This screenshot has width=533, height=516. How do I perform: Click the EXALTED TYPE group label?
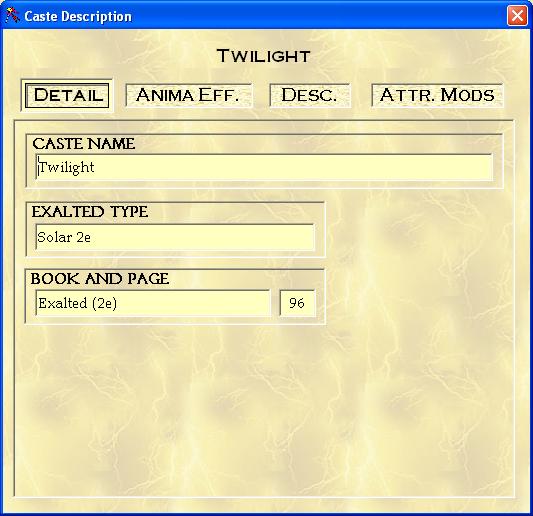click(x=90, y=212)
